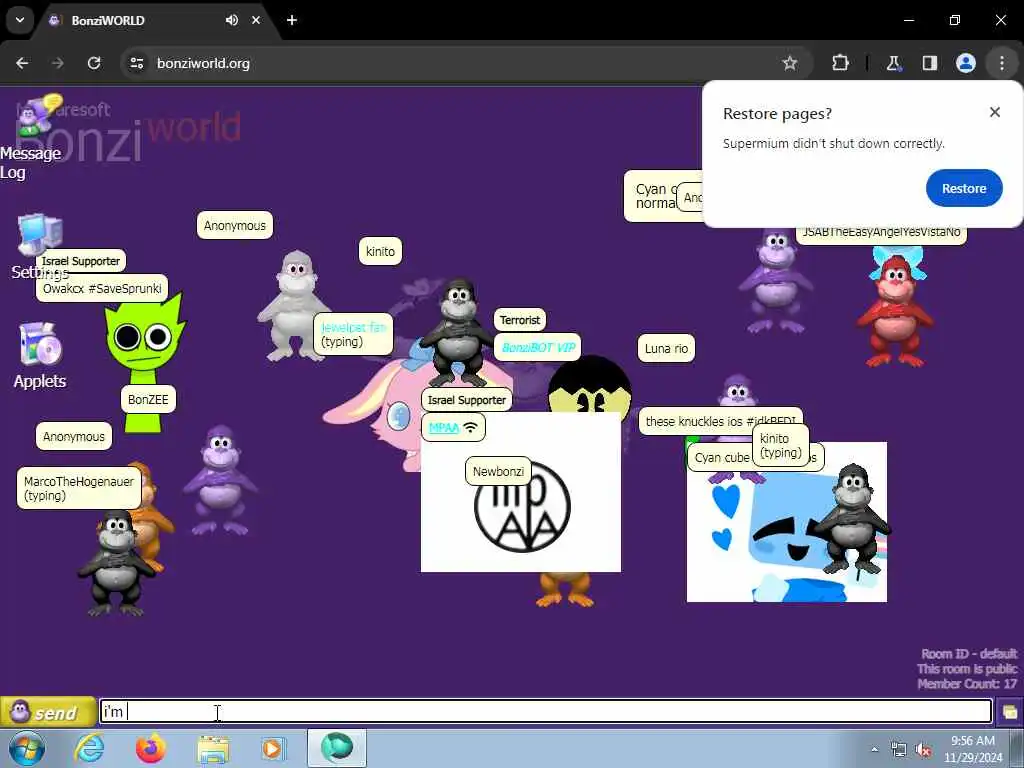Click the MarcoTheHogenauer typing label
This screenshot has width=1024, height=768.
[x=78, y=488]
